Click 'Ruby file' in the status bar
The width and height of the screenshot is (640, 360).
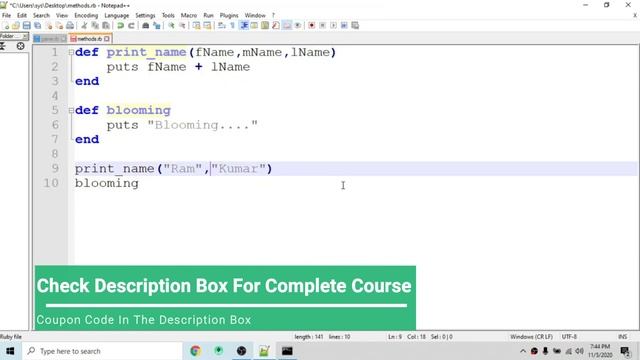[11, 337]
